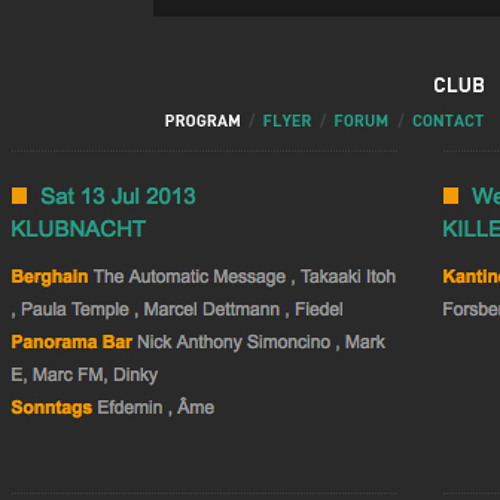500x500 pixels.
Task: Open artist Takaaki Itoh
Action: coord(348,277)
